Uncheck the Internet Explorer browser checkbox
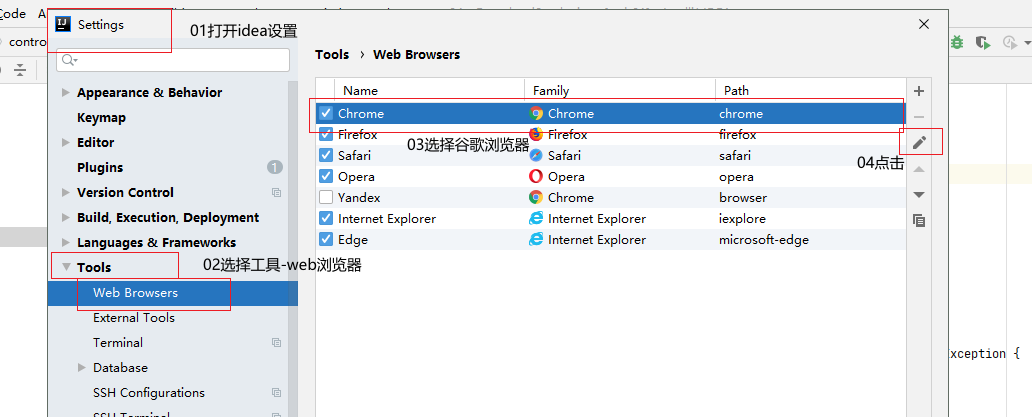Image resolution: width=1032 pixels, height=417 pixels. coord(326,218)
